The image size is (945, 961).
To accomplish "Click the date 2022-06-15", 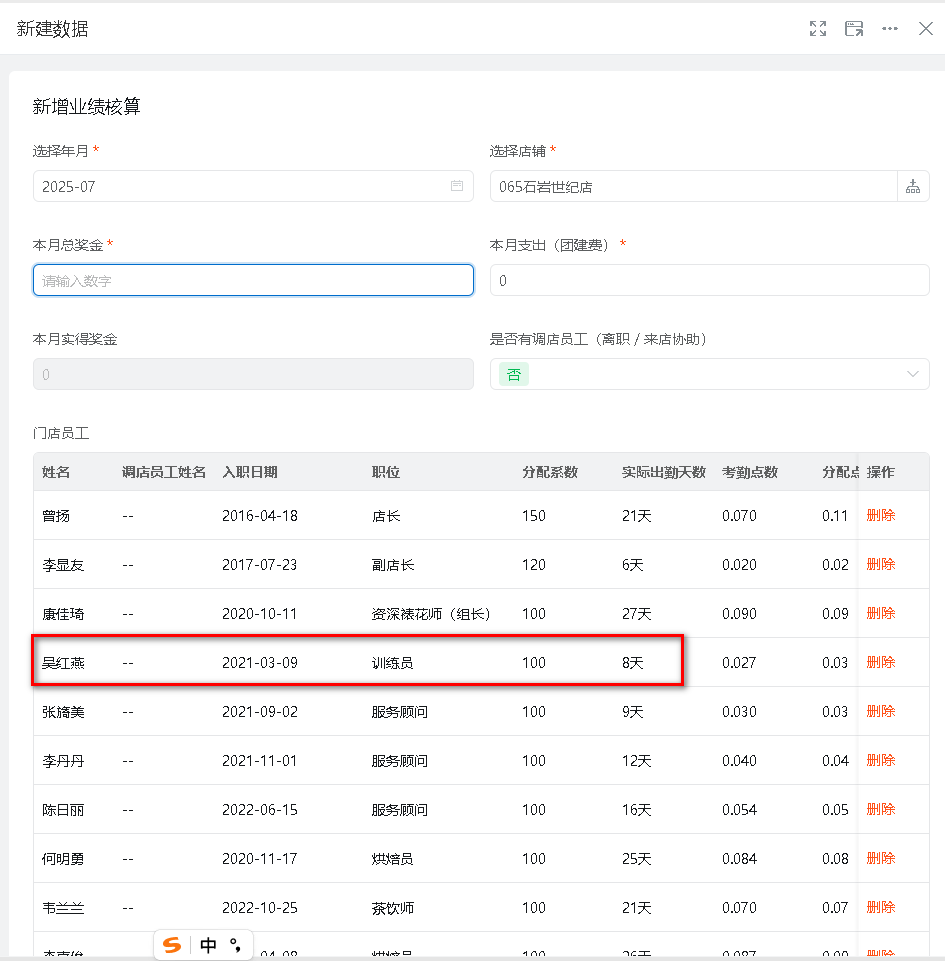I will pyautogui.click(x=260, y=810).
